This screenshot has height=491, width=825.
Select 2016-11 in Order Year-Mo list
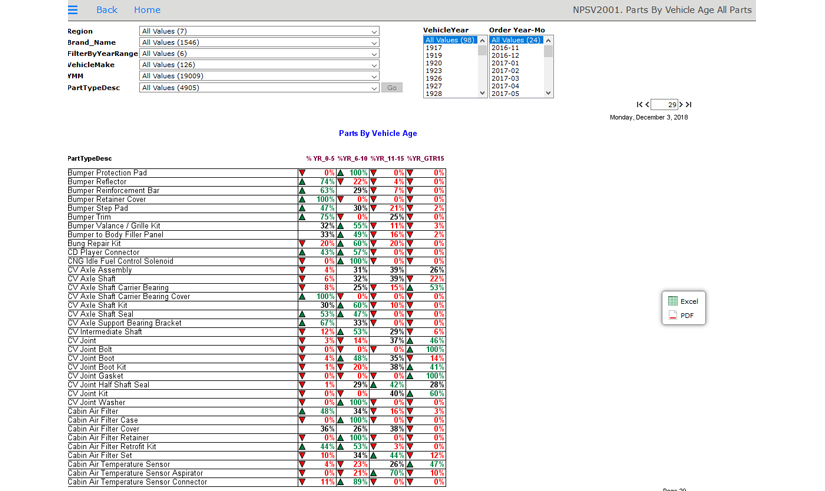(x=517, y=48)
